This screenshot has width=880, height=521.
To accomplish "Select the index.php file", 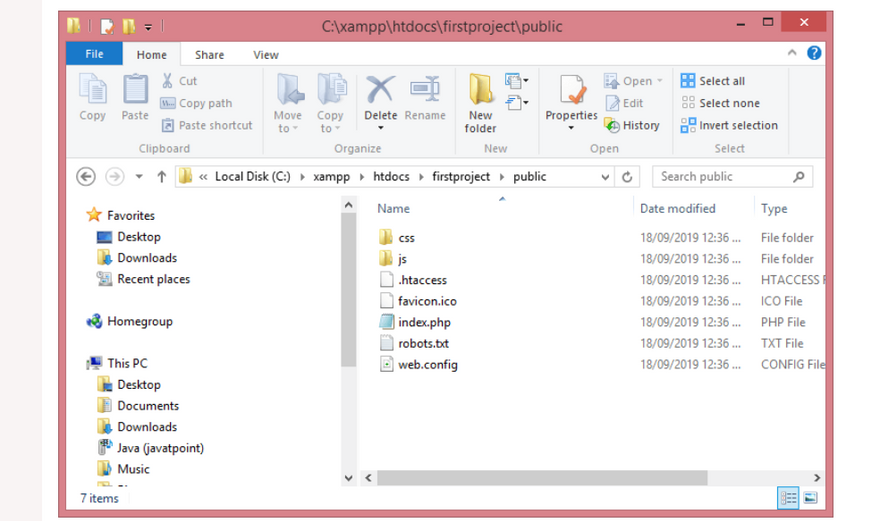I will click(x=424, y=322).
